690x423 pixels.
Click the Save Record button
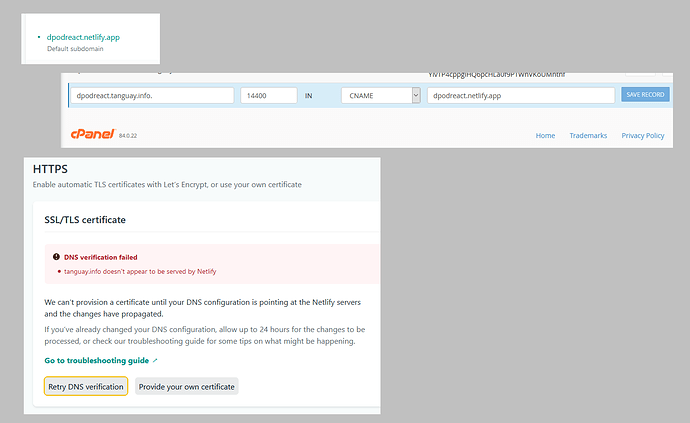point(645,95)
